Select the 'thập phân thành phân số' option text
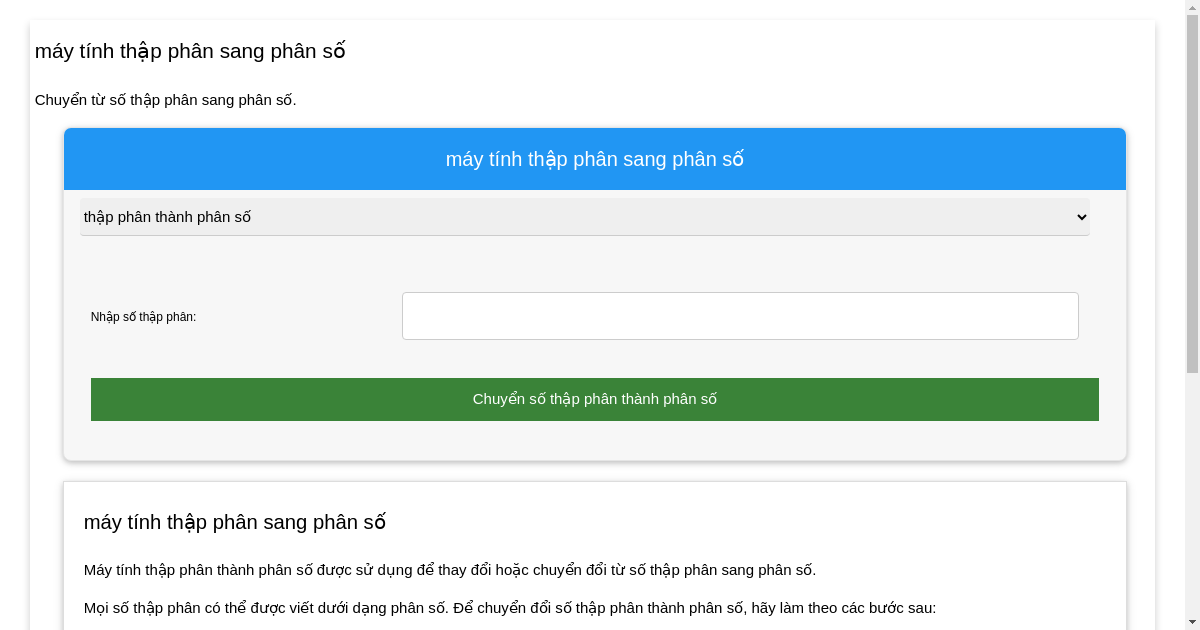This screenshot has width=1200, height=630. point(167,217)
